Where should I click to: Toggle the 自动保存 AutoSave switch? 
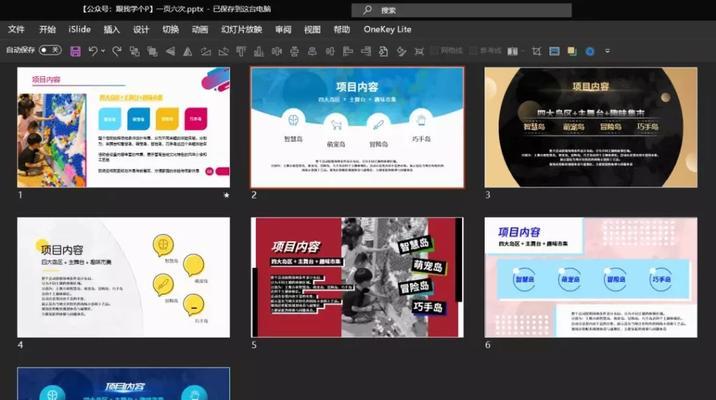pos(50,49)
